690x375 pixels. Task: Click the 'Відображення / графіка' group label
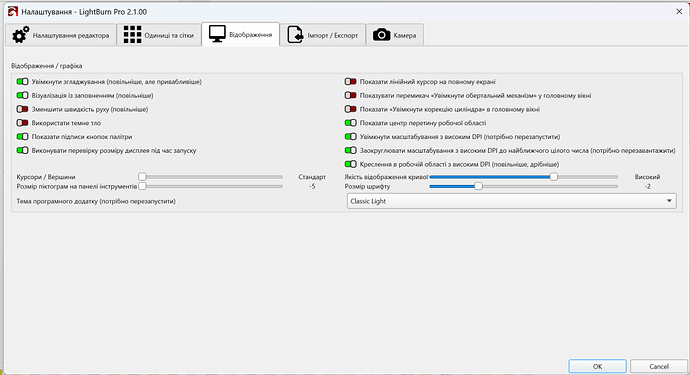(47, 66)
